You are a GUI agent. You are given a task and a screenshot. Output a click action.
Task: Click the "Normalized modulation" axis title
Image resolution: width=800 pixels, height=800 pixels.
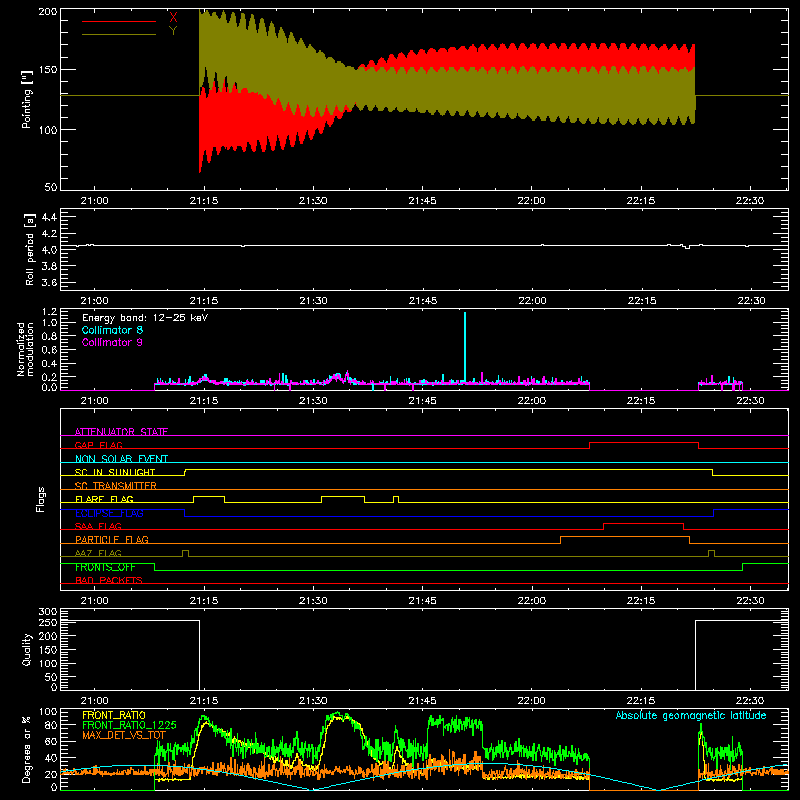click(24, 349)
